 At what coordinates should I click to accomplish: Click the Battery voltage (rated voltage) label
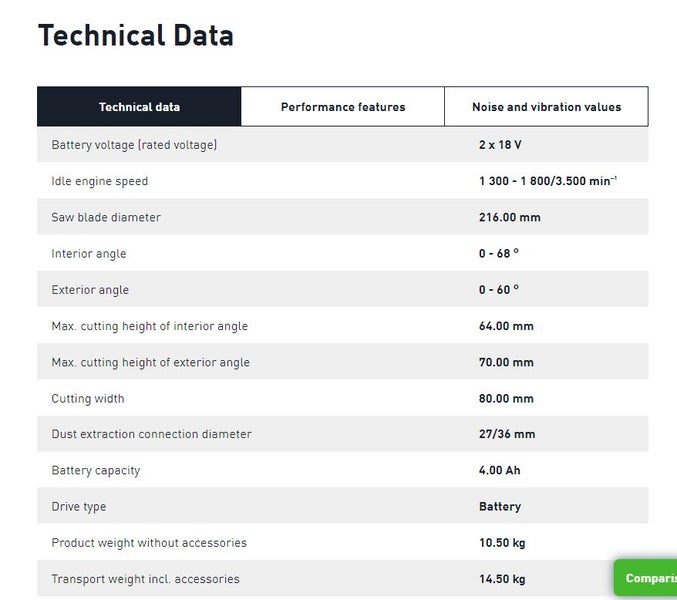[x=134, y=145]
